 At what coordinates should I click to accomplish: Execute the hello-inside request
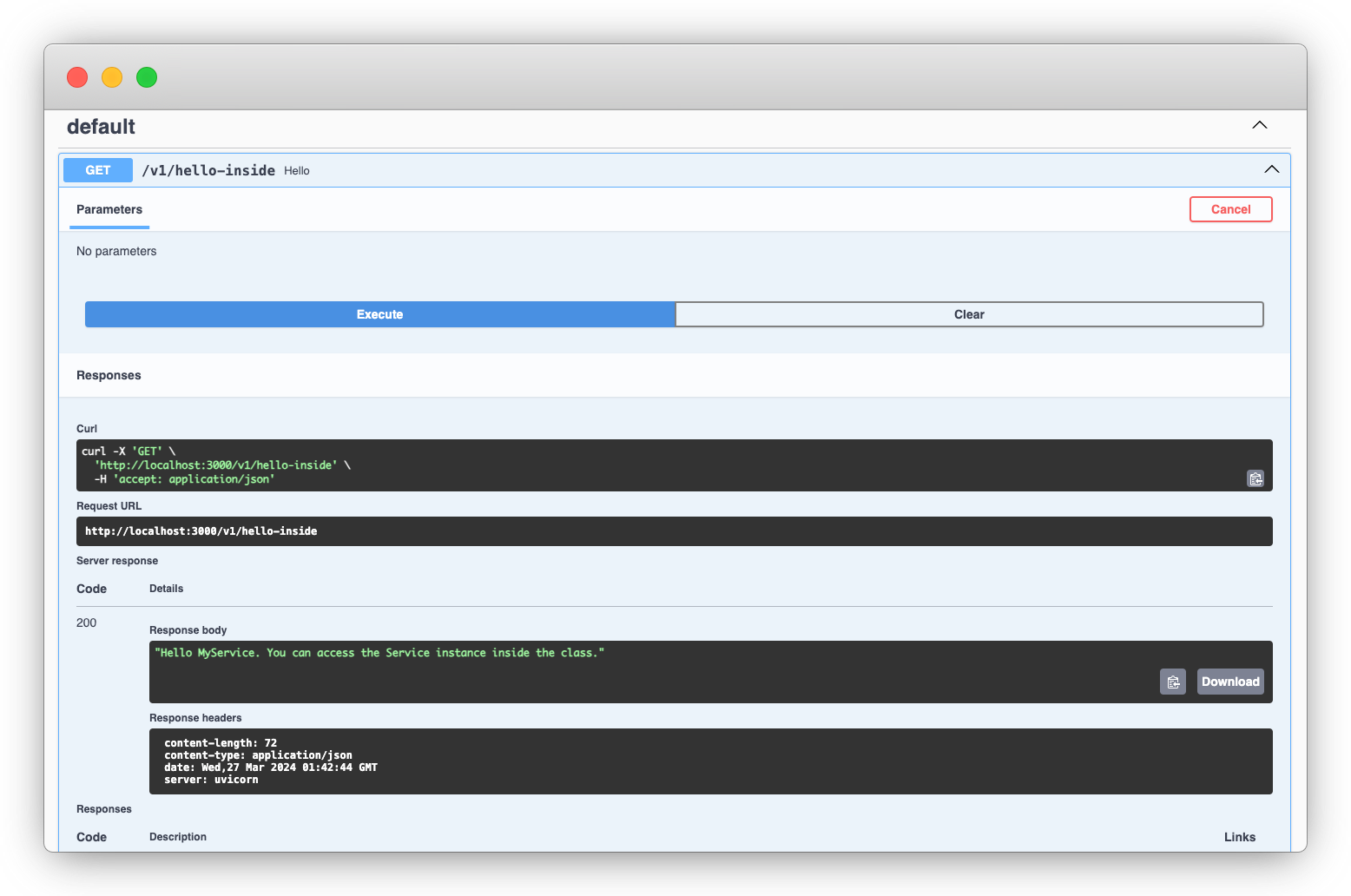(x=380, y=314)
